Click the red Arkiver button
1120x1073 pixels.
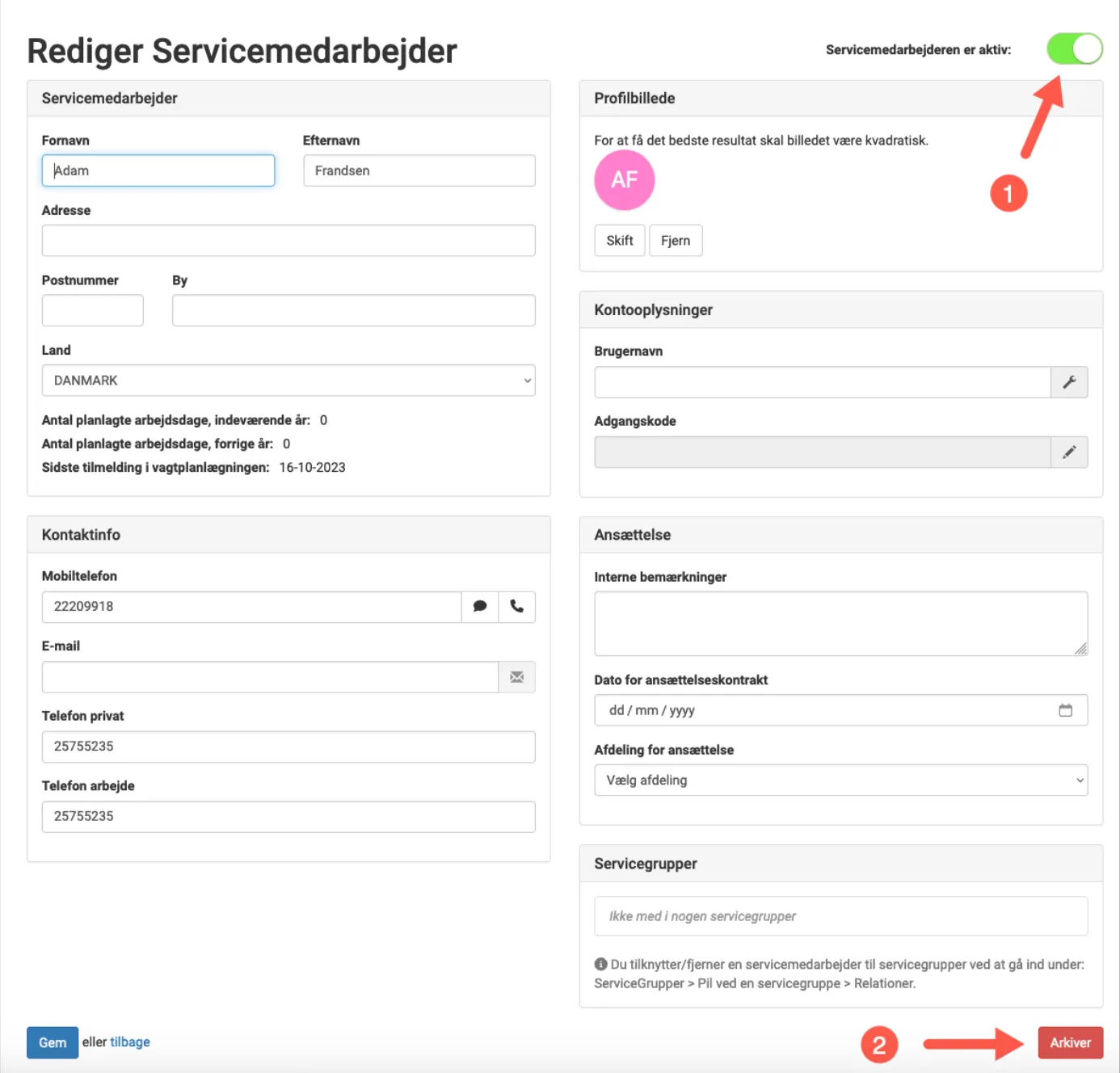click(1070, 1042)
